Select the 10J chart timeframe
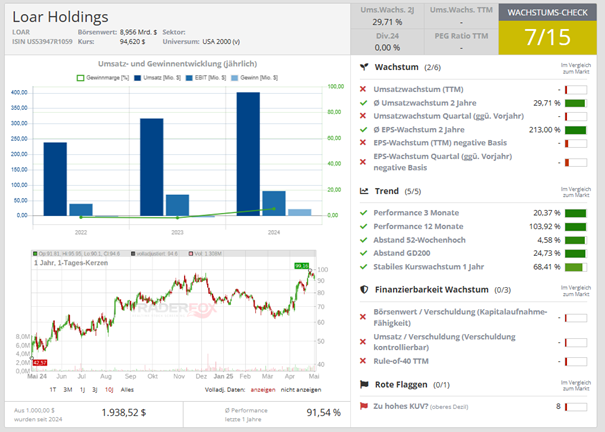This screenshot has height=432, width=605. pos(109,390)
